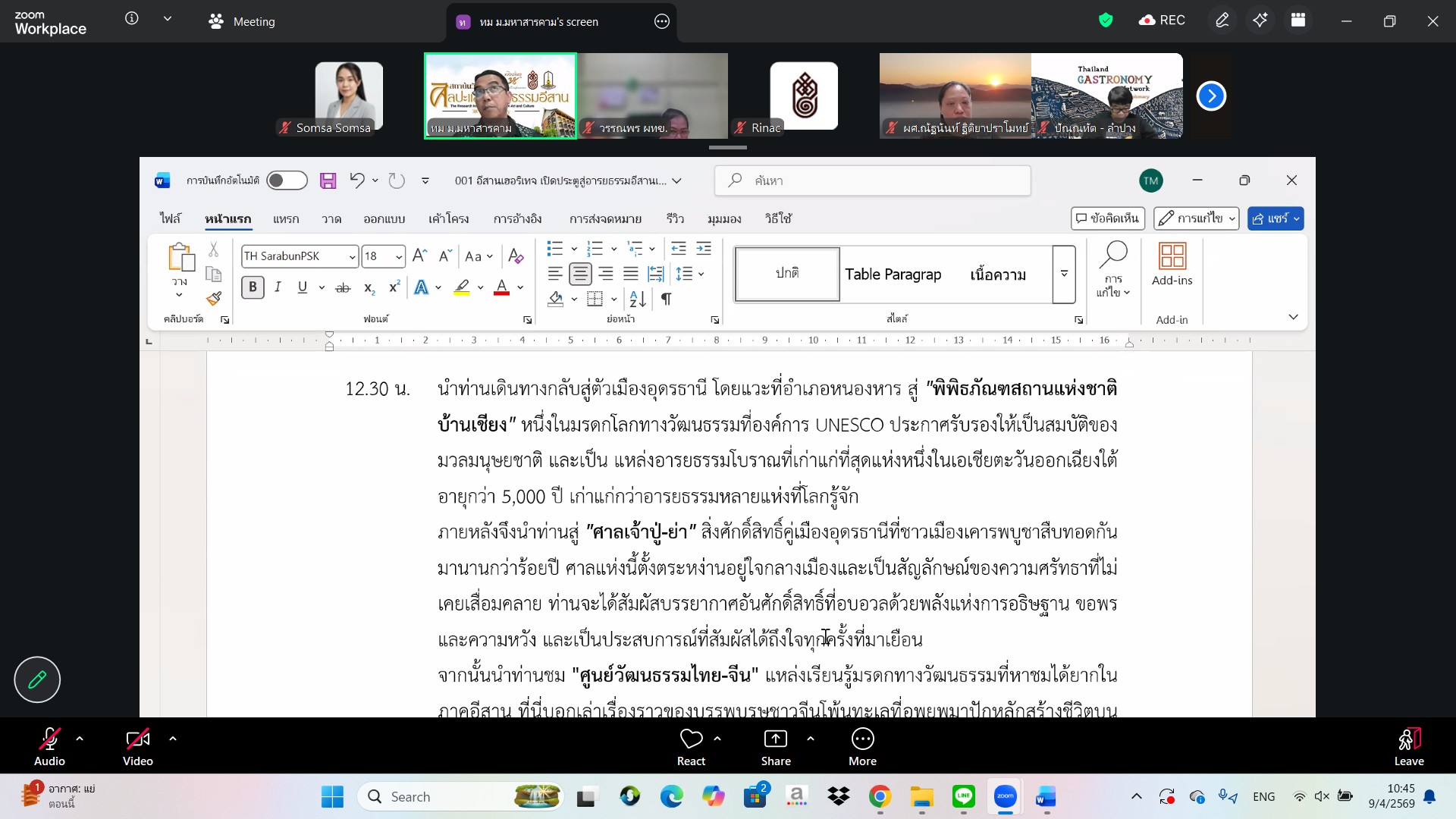Click the Center align paragraph icon

(x=580, y=274)
